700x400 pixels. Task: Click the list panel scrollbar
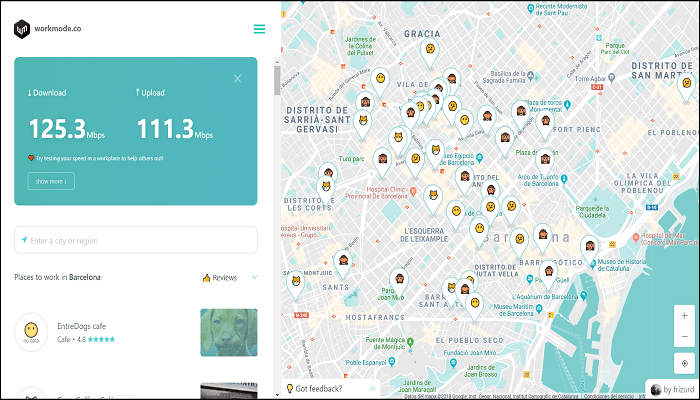(x=277, y=80)
